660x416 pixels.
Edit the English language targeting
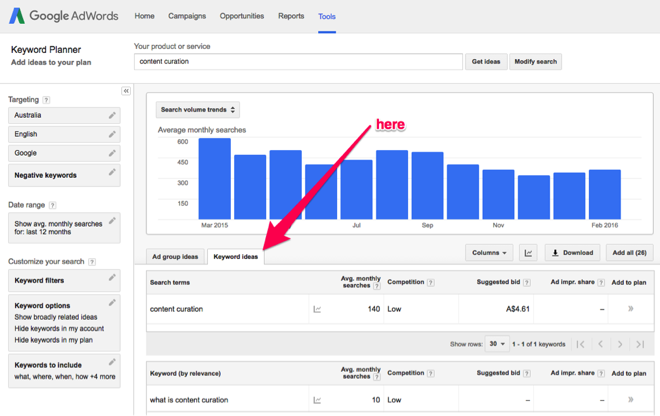click(112, 134)
